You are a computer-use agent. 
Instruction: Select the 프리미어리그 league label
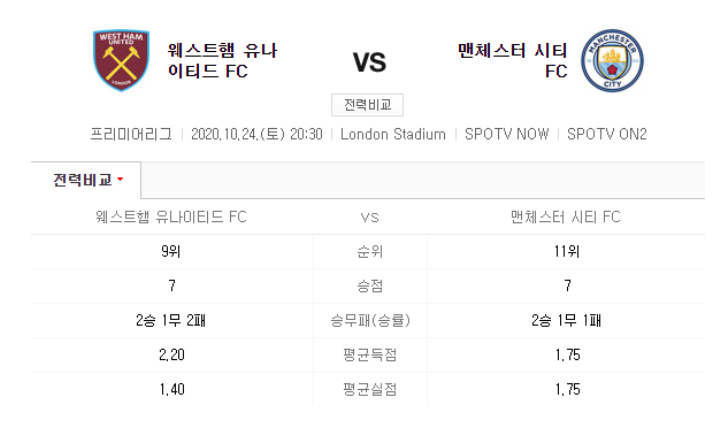[x=131, y=134]
